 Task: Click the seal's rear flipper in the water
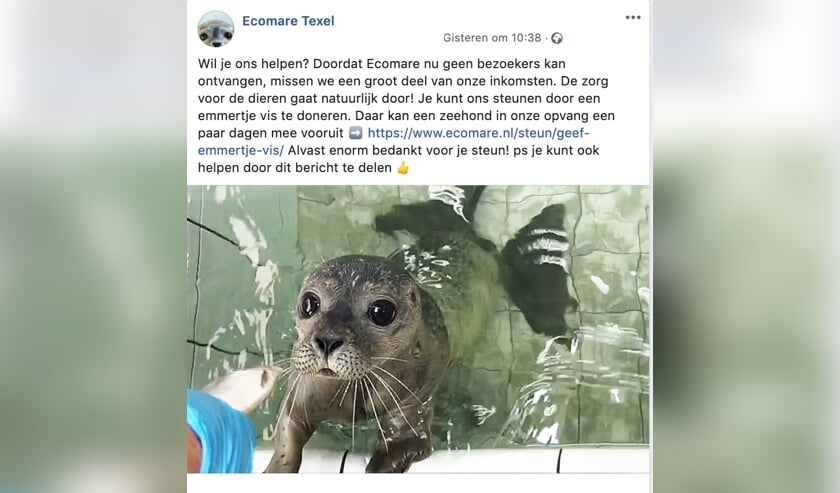pyautogui.click(x=538, y=268)
